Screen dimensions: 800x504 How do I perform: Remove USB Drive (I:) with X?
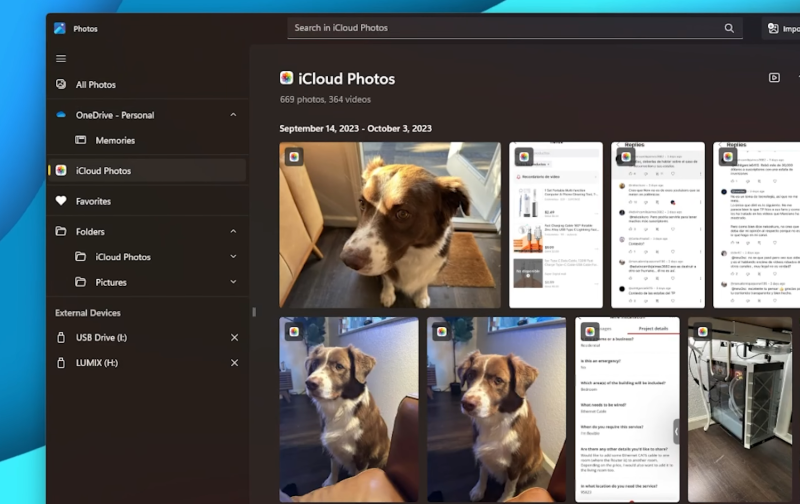234,337
